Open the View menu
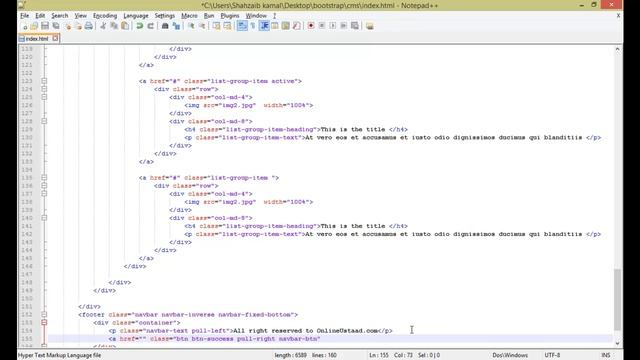This screenshot has height=360, width=640. tap(80, 16)
